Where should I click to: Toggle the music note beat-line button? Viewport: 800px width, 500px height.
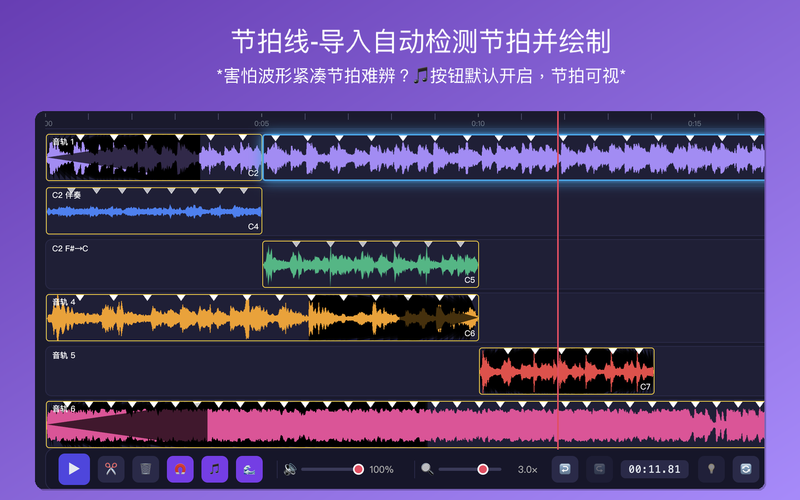(215, 469)
